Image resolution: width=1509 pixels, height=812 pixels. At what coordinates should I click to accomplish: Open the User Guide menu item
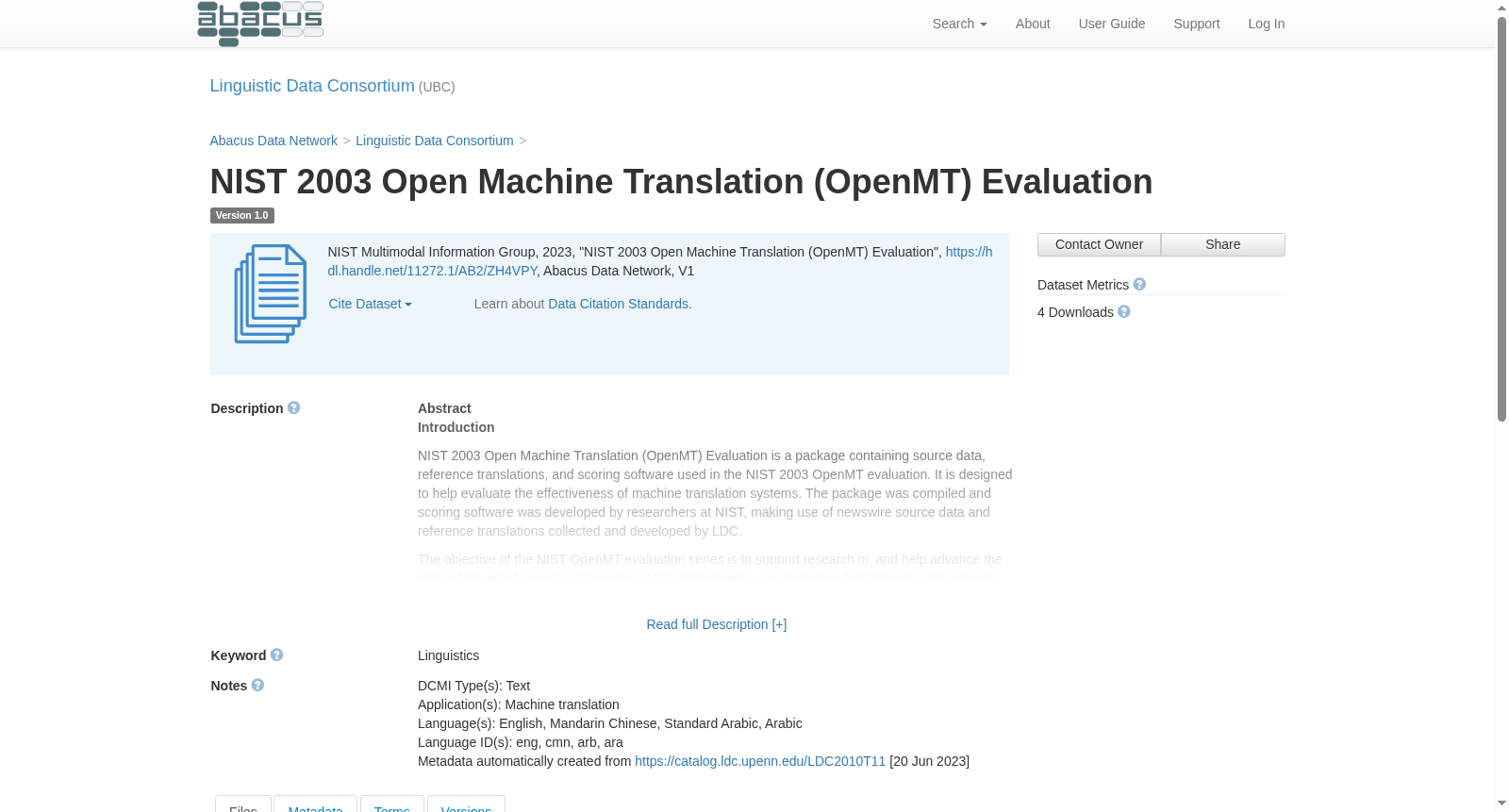1112,24
